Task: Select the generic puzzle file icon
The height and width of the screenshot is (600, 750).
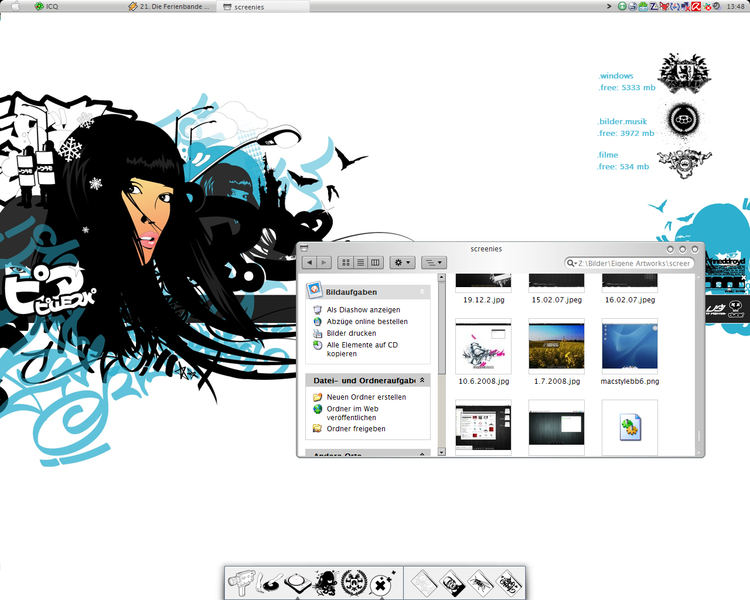Action: 629,427
